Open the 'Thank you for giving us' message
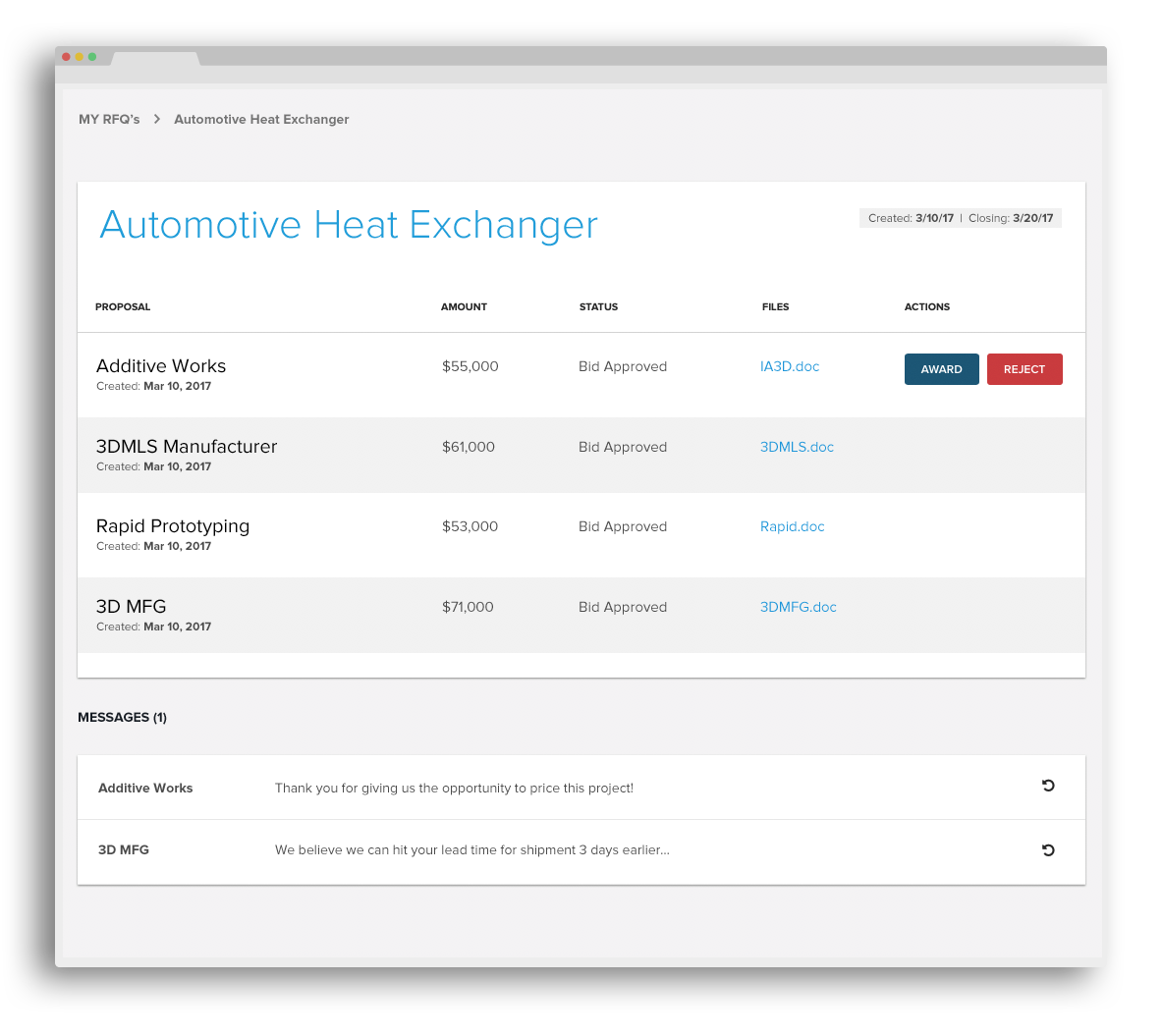The image size is (1163, 1036). point(454,789)
